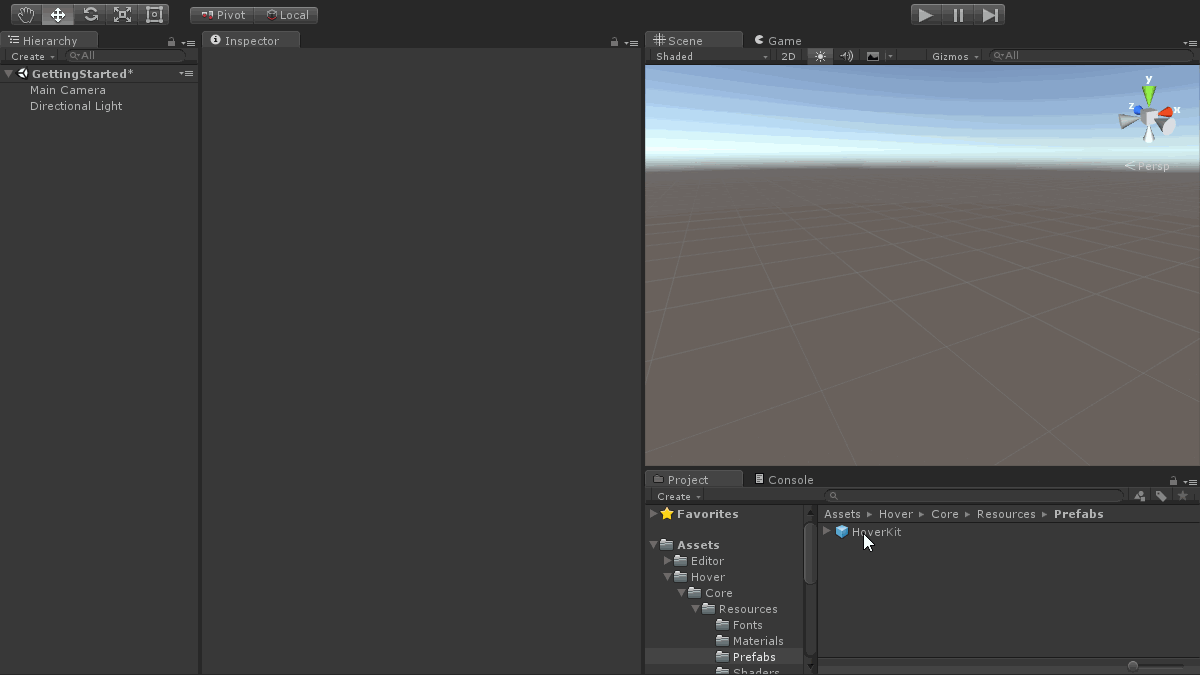Toggle the Pivot handle position button

(x=223, y=15)
